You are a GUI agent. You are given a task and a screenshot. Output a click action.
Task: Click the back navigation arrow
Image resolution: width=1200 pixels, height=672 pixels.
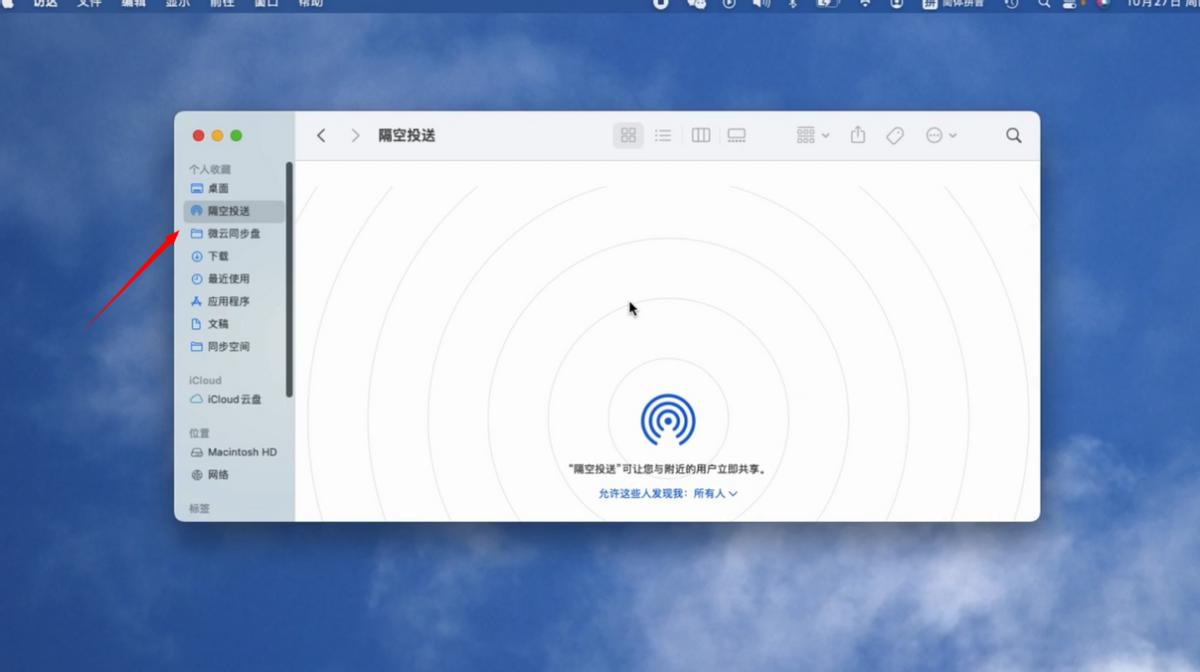click(x=321, y=135)
